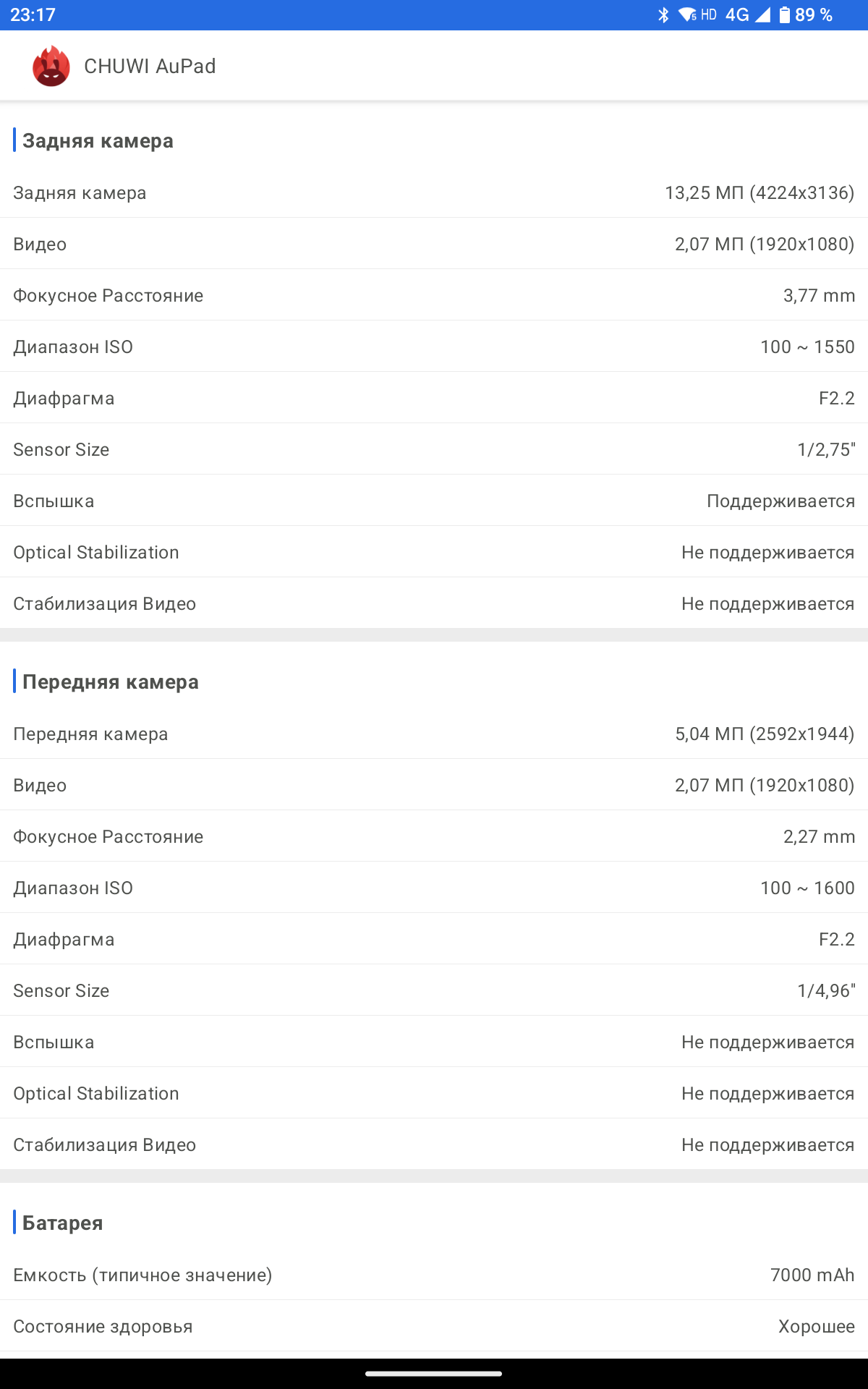The height and width of the screenshot is (1389, 868).
Task: Tap the rear Sensor Size 1/2,75" row
Action: [x=434, y=449]
